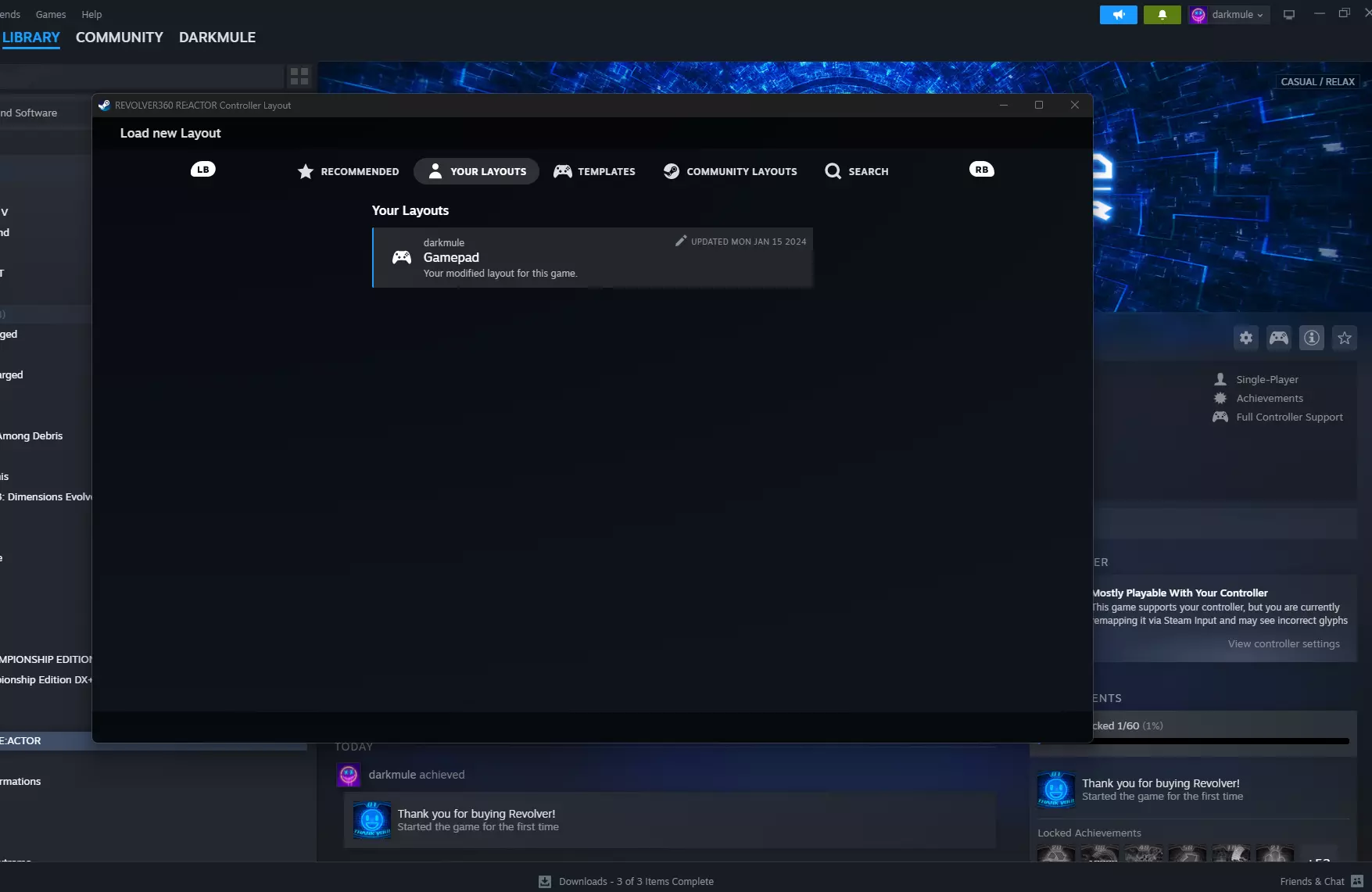This screenshot has height=892, width=1372.
Task: Switch to Big Picture mode via monitor icon
Action: [1289, 15]
